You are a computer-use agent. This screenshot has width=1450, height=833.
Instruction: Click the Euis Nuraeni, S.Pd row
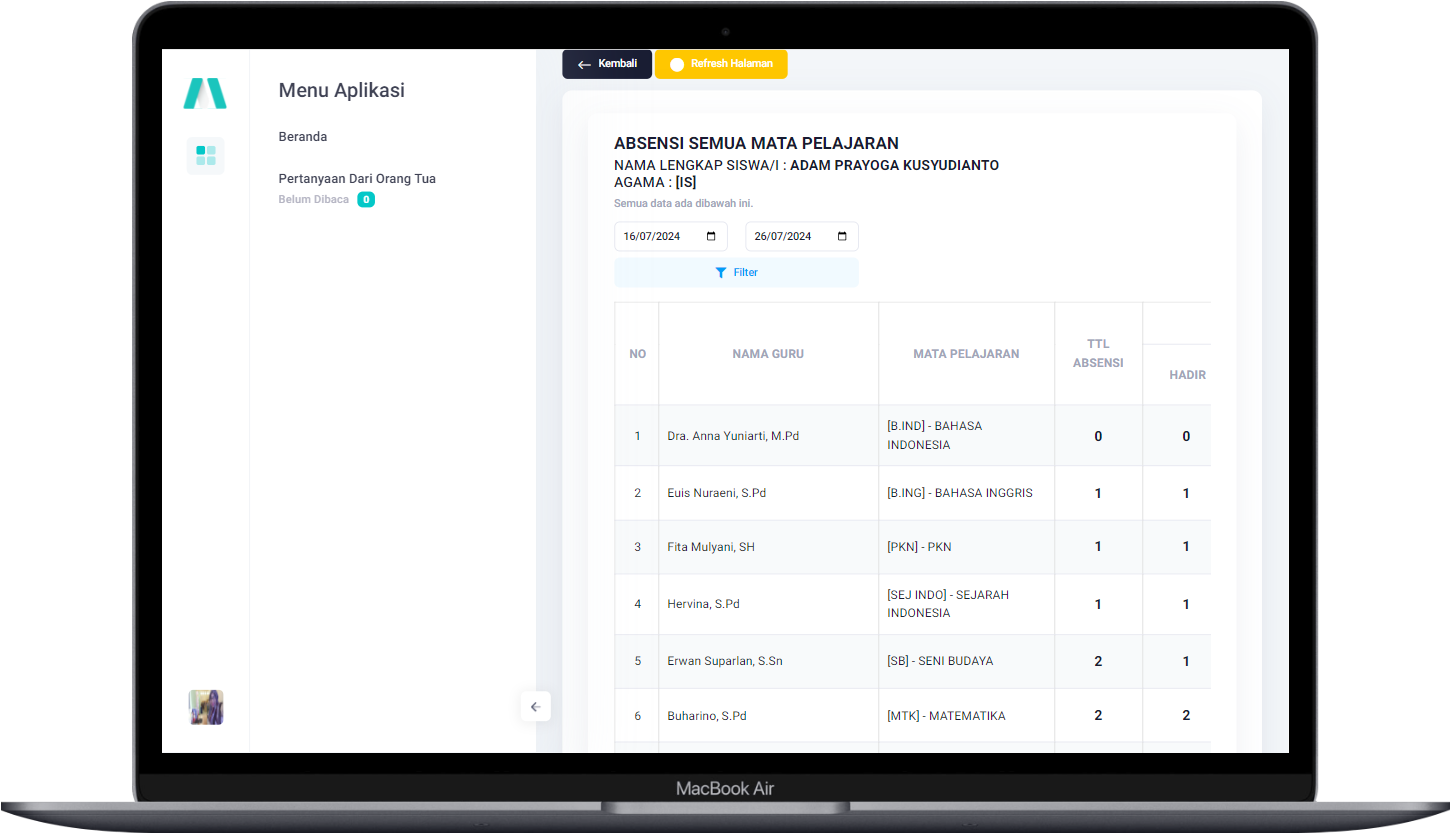[x=716, y=493]
